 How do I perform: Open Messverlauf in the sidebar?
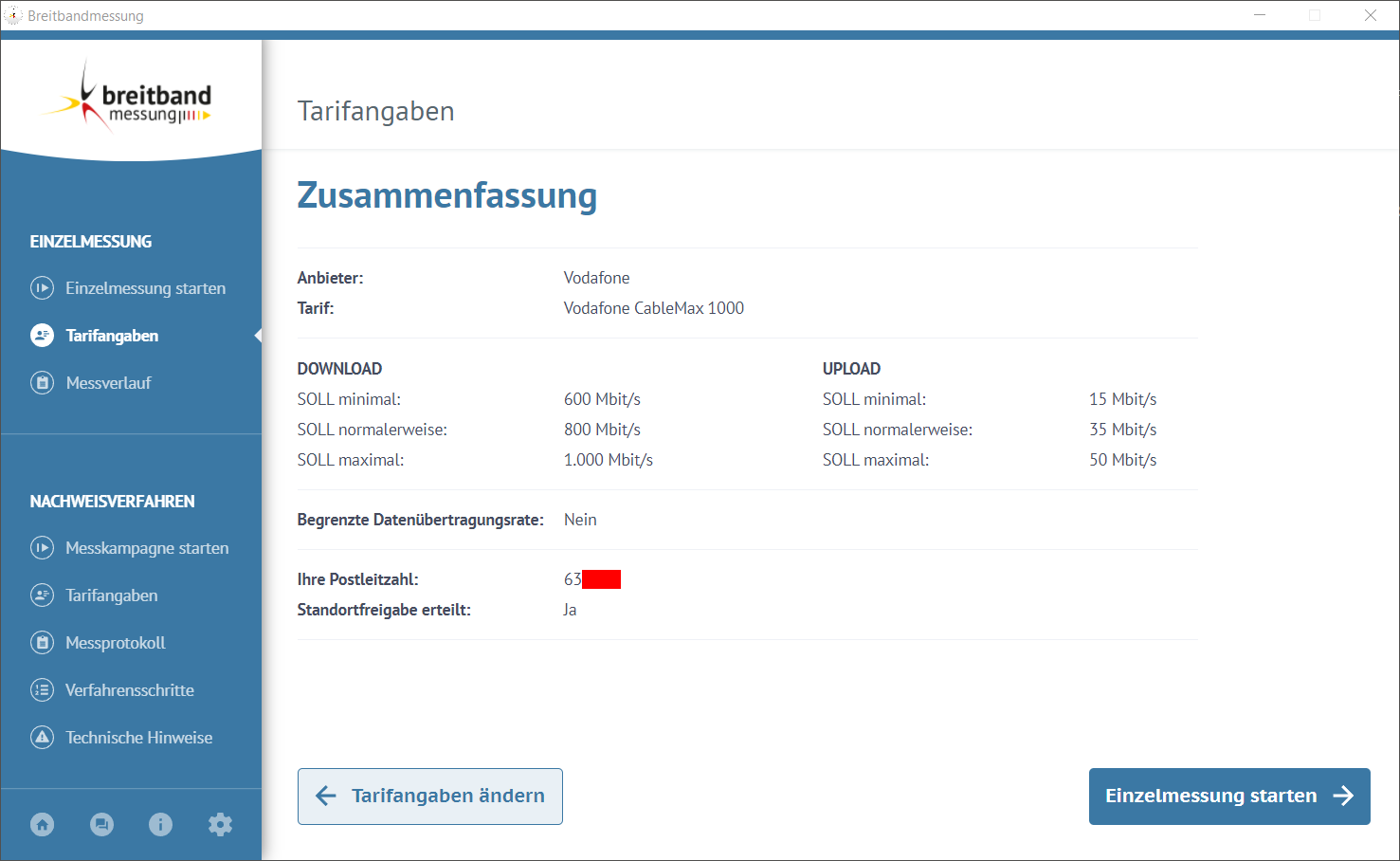[108, 382]
